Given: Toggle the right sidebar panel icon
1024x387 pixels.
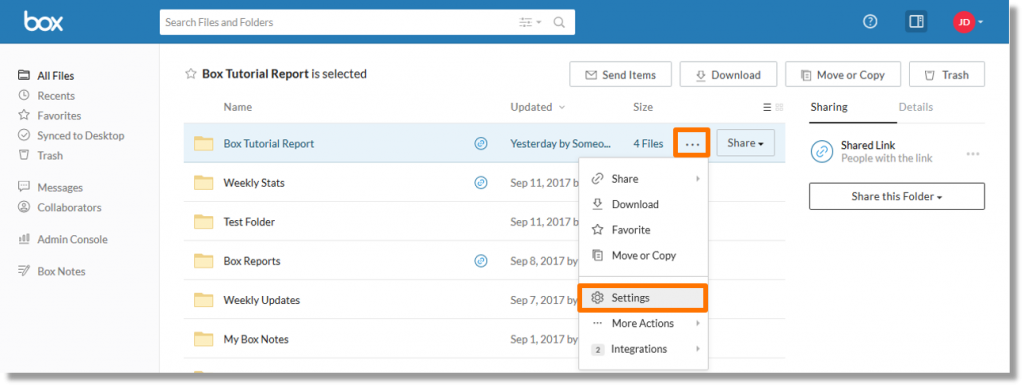Looking at the screenshot, I should tap(916, 22).
